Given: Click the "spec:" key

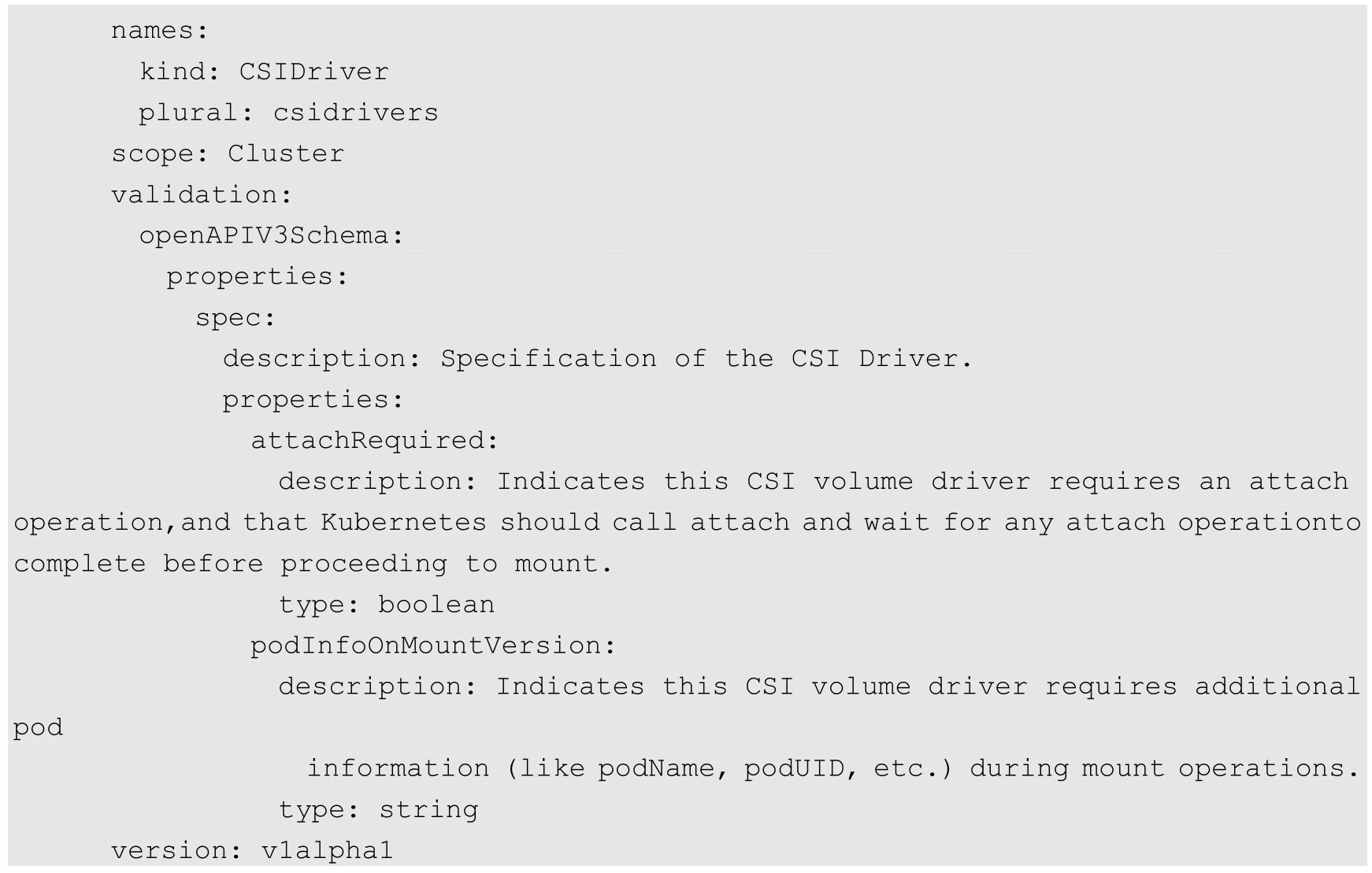Looking at the screenshot, I should pyautogui.click(x=235, y=317).
